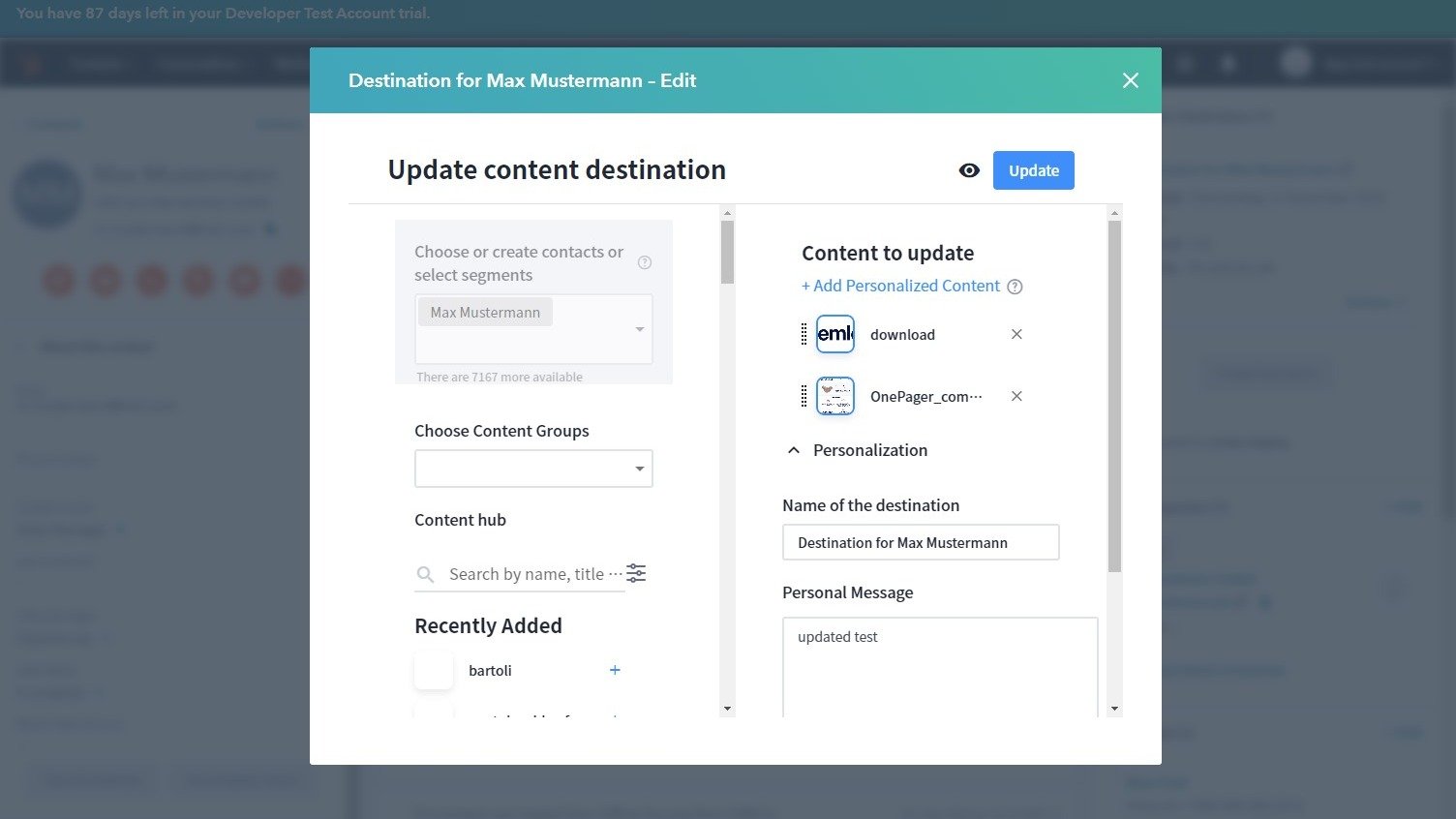Click the download item thumbnail
This screenshot has width=1456, height=819.
834,334
